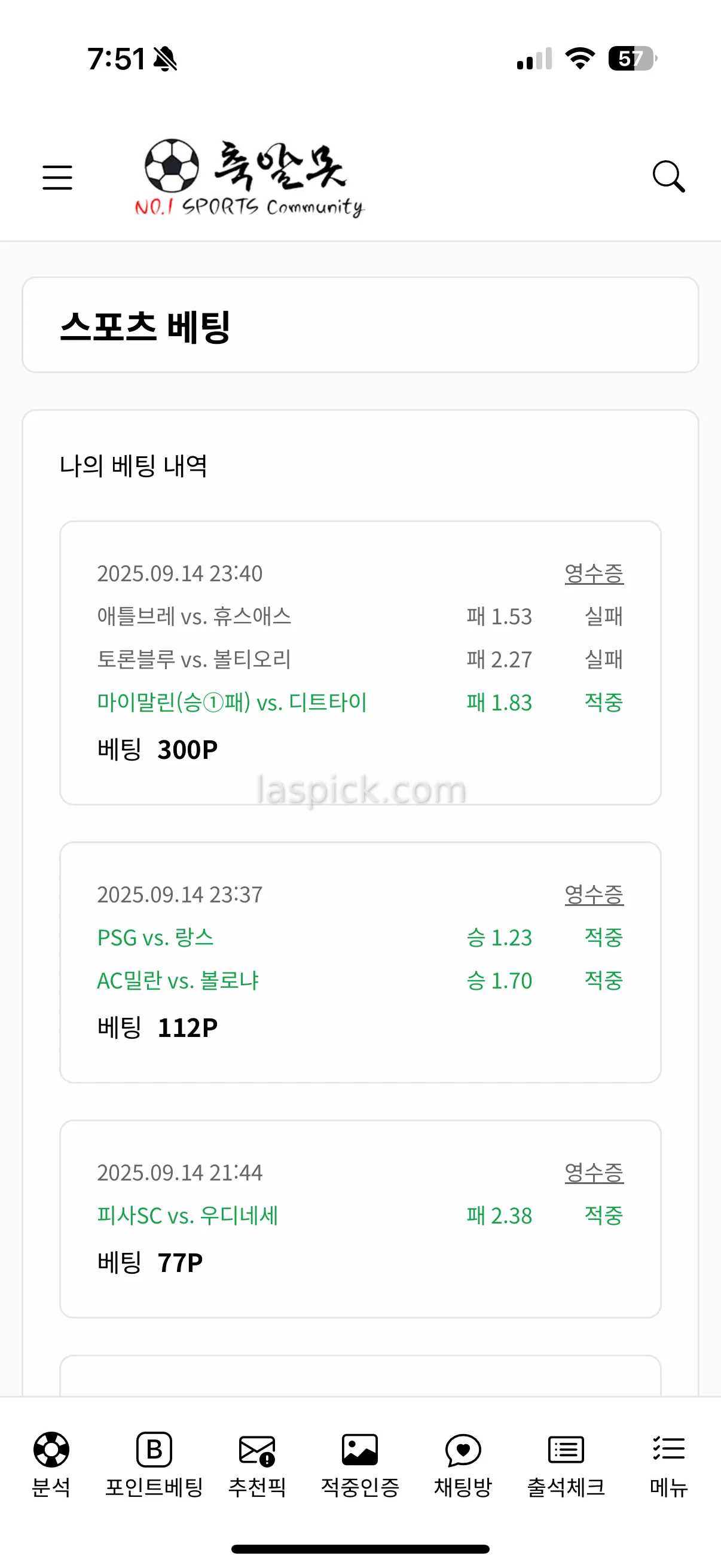721x1568 pixels.
Task: Tap the 애틀브레 vs. 휴스애스 match
Action: click(x=194, y=616)
